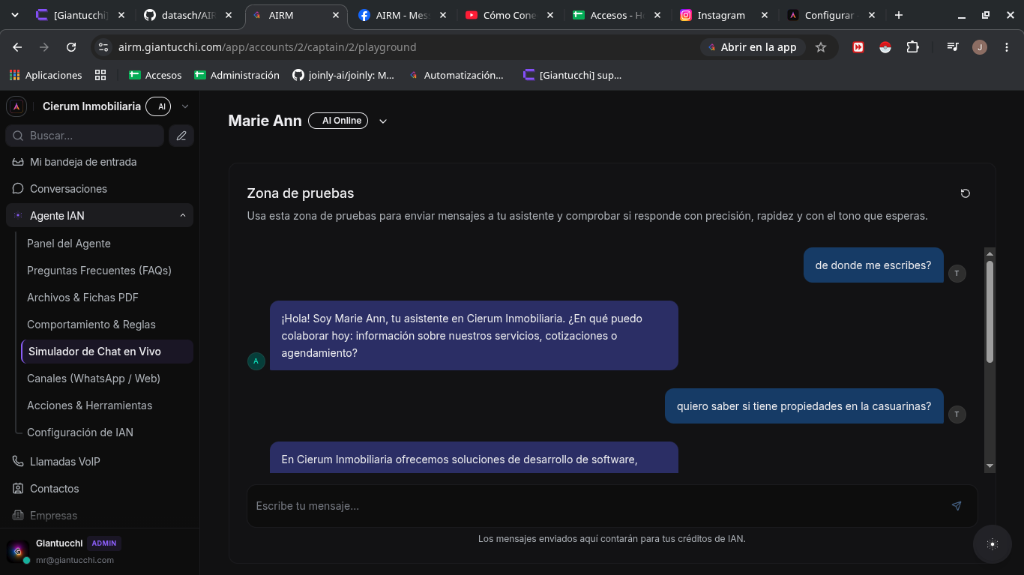Image resolution: width=1024 pixels, height=575 pixels.
Task: Switch to the Instagram browser tab
Action: (720, 15)
